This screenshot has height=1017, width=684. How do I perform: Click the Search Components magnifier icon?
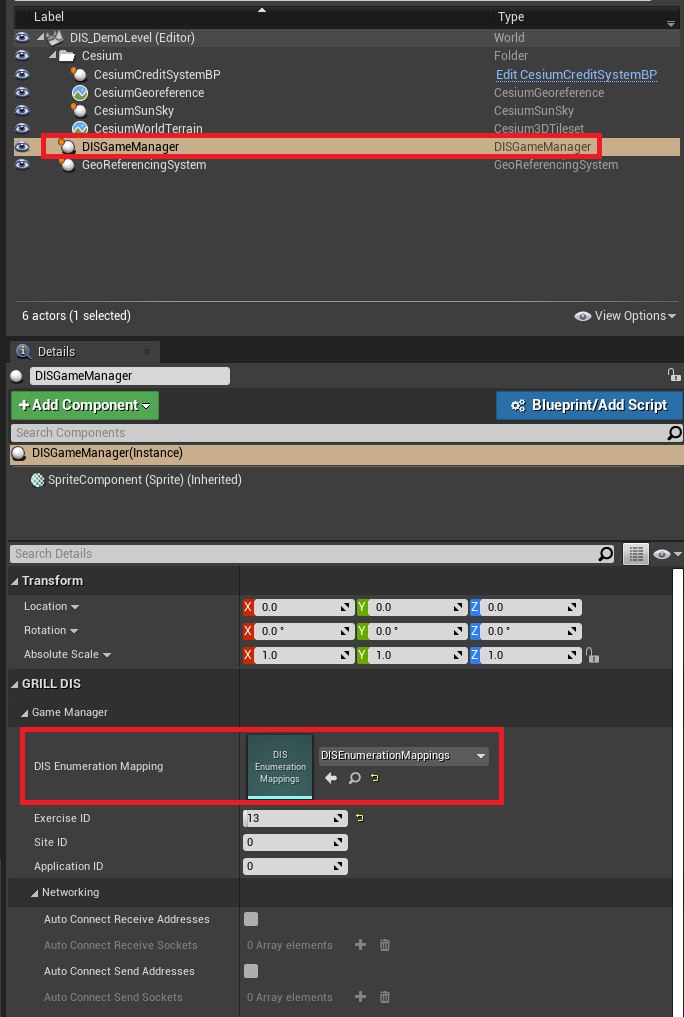pos(674,433)
